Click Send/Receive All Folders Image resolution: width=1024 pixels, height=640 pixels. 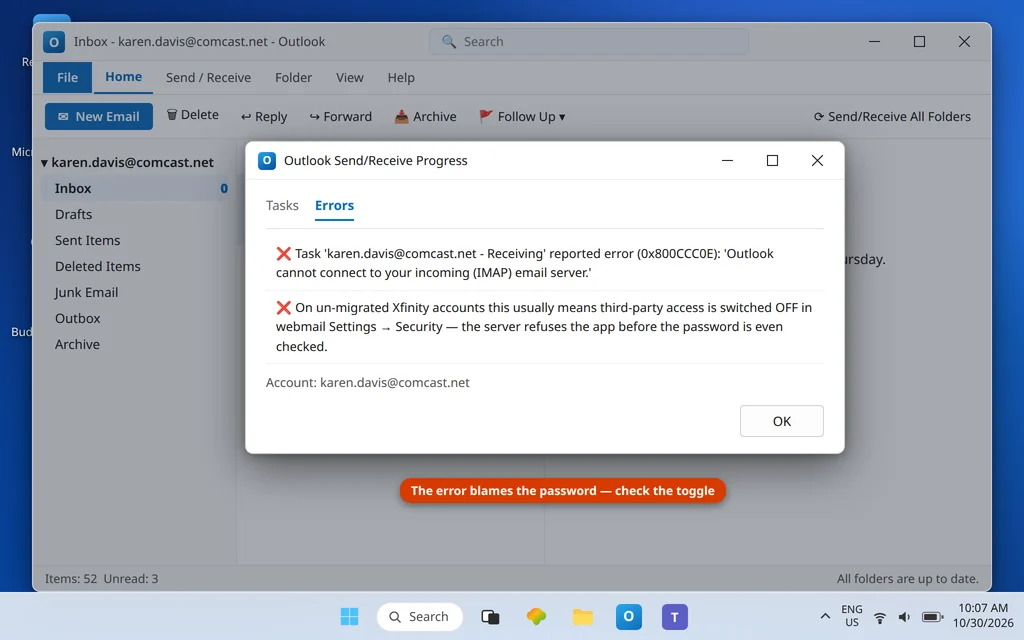pos(892,116)
